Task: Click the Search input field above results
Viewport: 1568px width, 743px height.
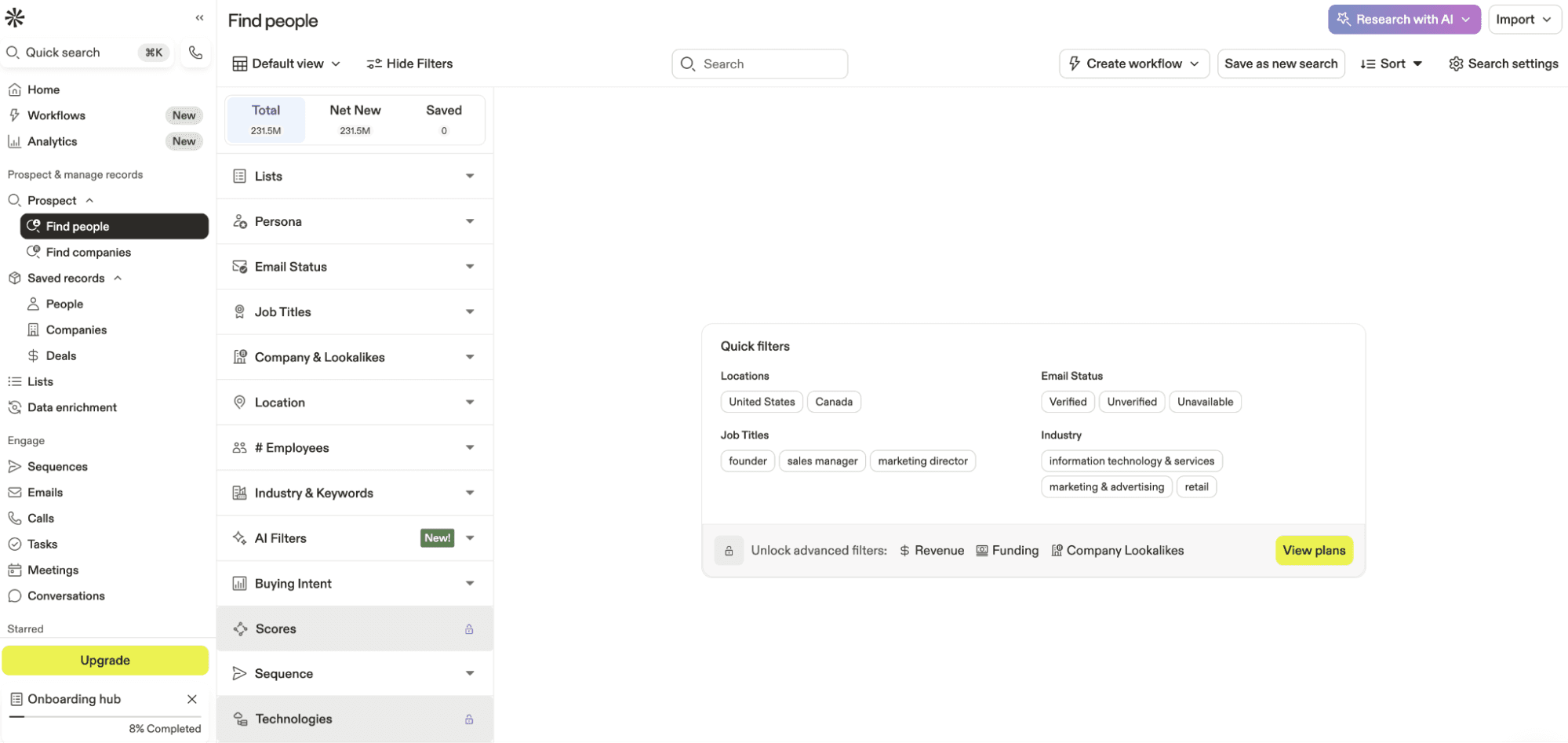Action: coord(759,64)
